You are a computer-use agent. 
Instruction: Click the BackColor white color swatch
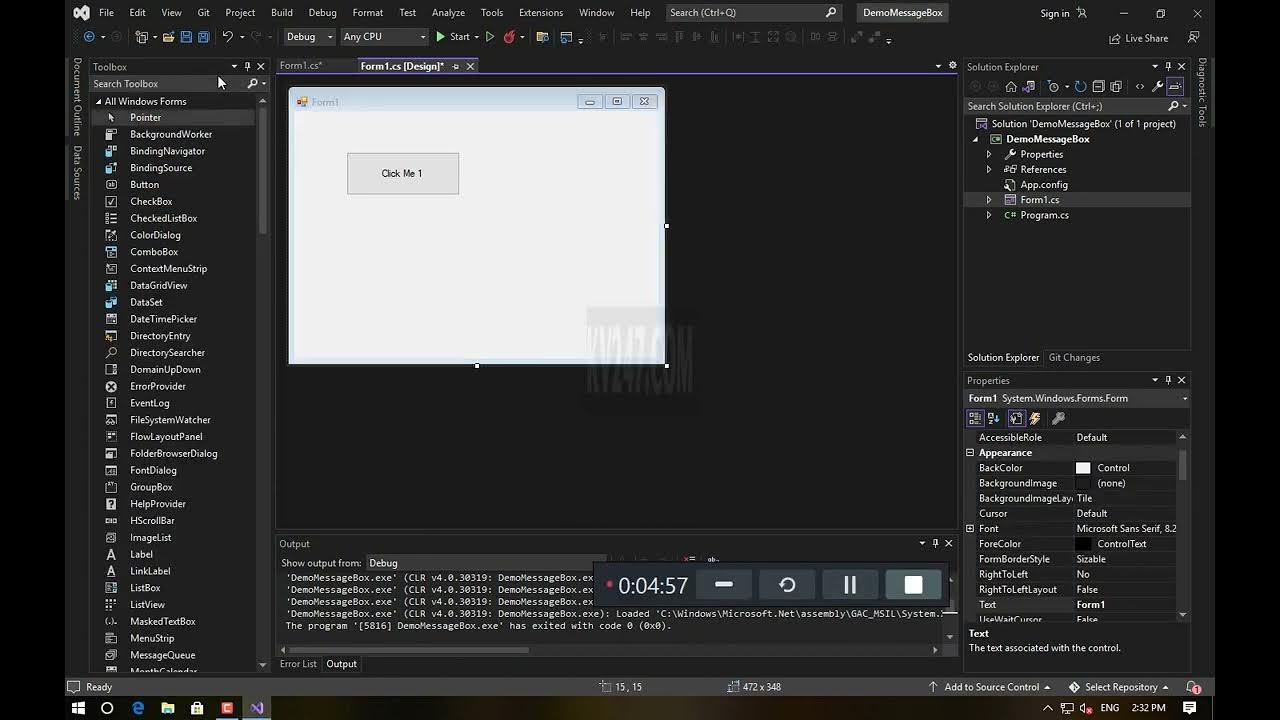tap(1083, 468)
